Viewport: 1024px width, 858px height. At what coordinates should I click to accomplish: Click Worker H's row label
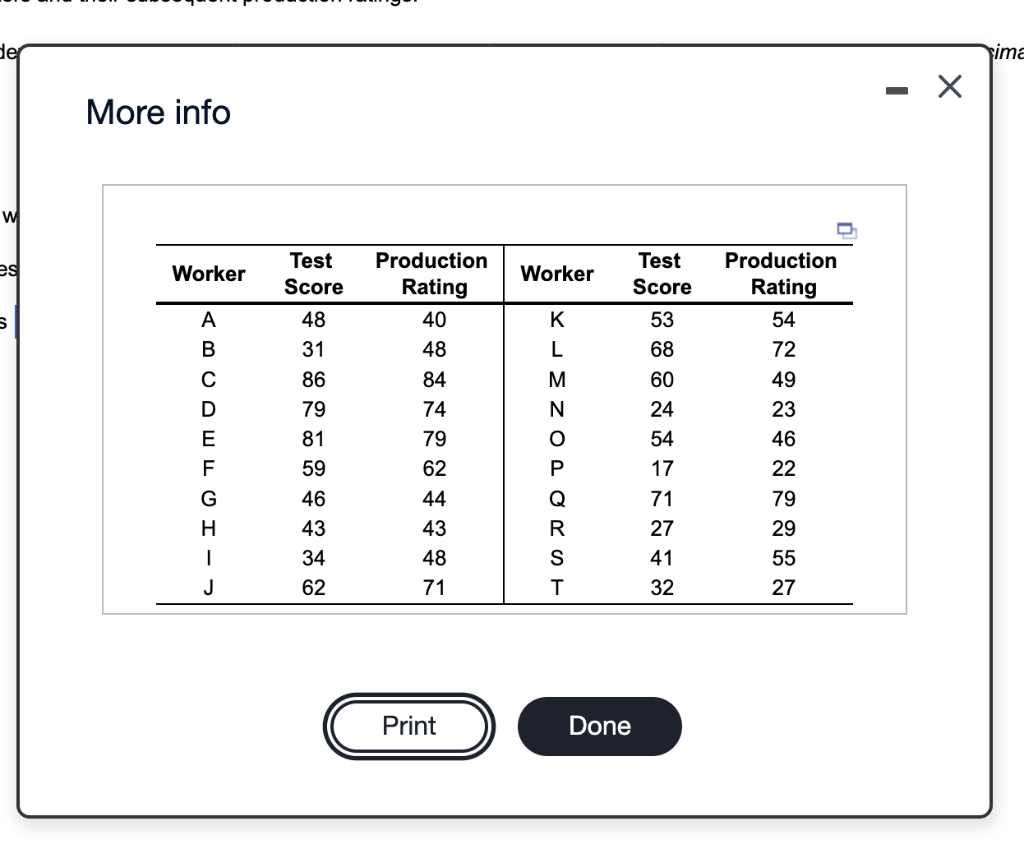click(x=208, y=528)
